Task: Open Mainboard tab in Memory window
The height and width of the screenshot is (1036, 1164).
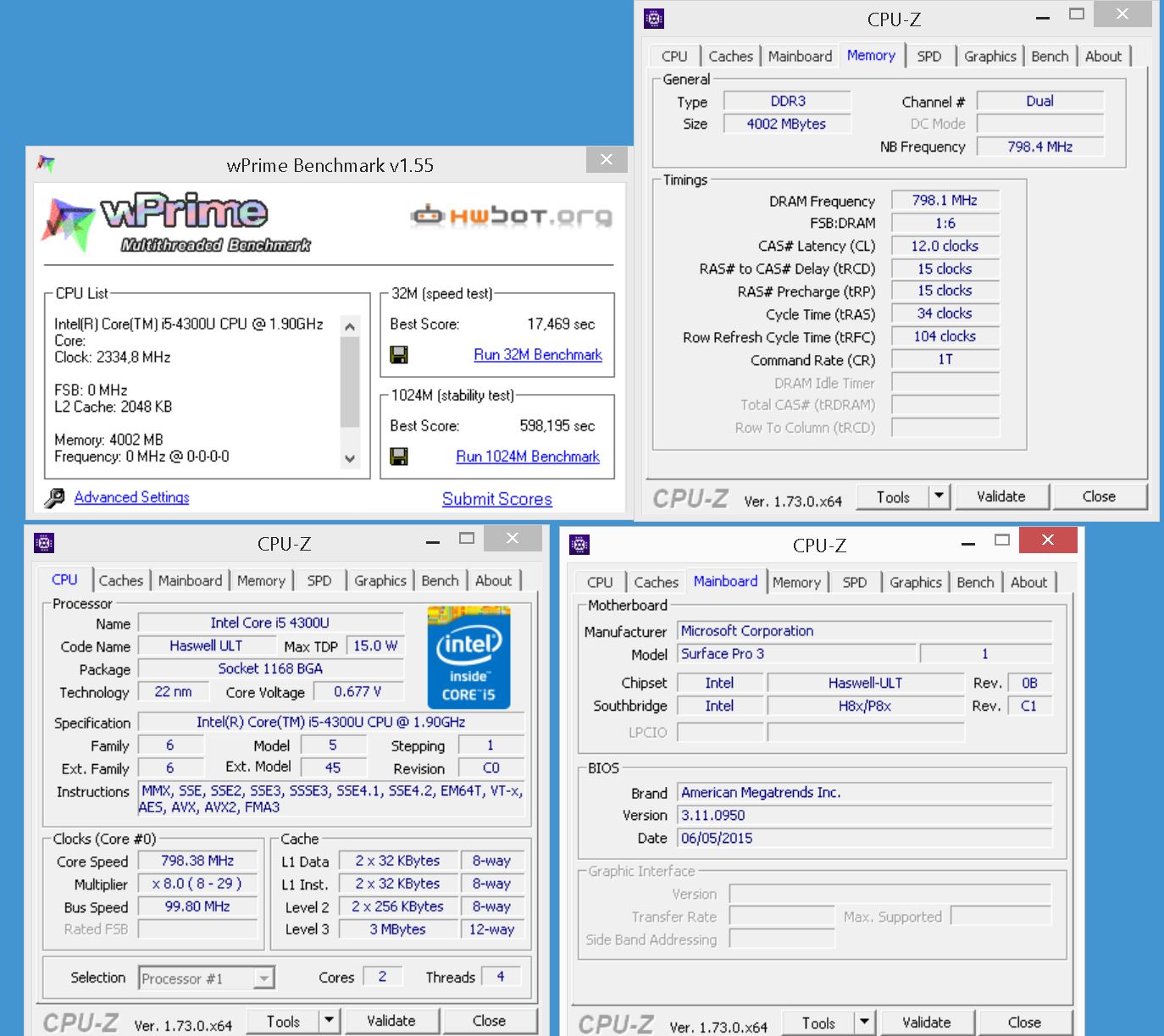Action: [x=800, y=56]
